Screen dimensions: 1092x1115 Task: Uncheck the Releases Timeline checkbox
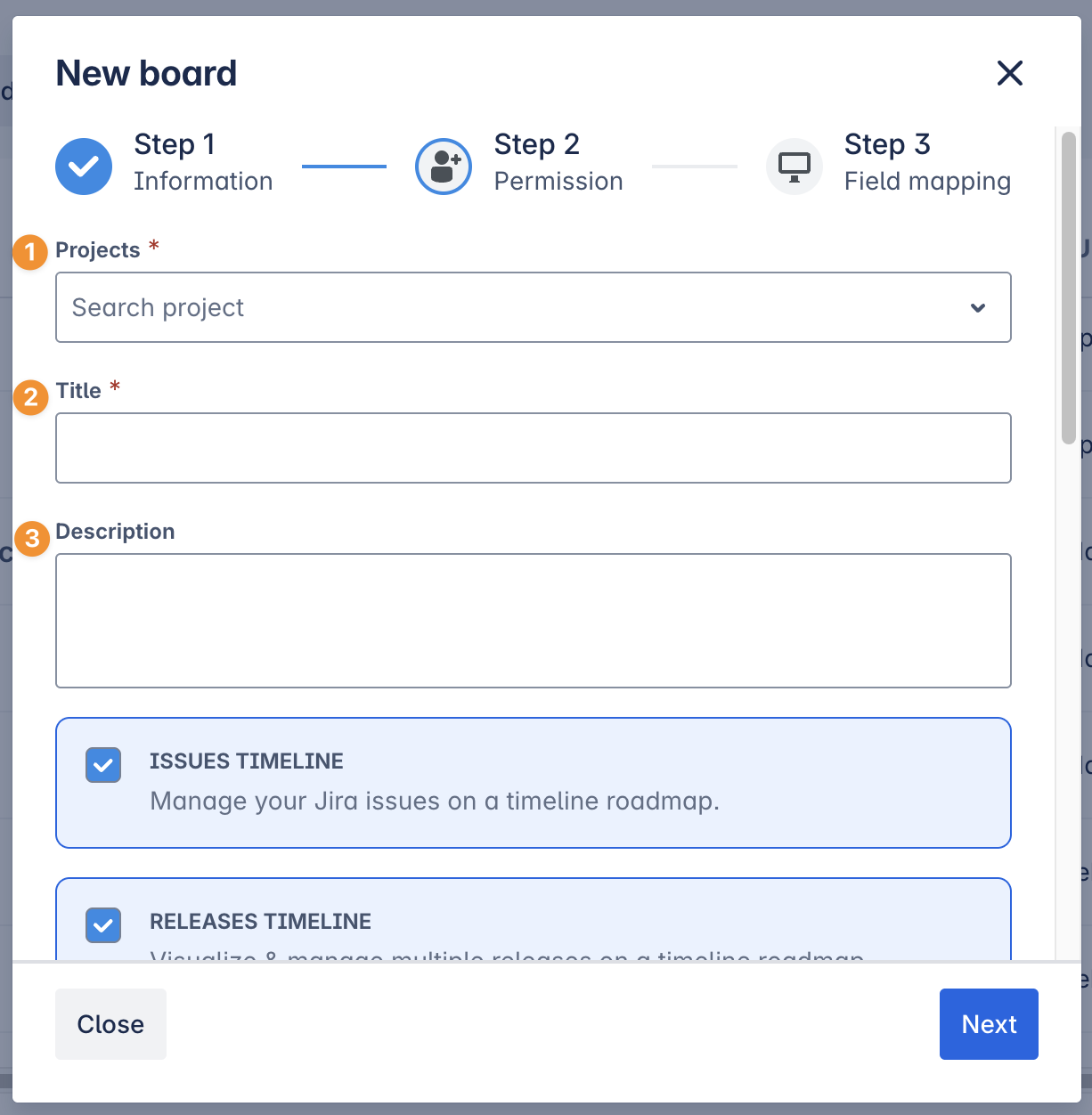click(103, 925)
